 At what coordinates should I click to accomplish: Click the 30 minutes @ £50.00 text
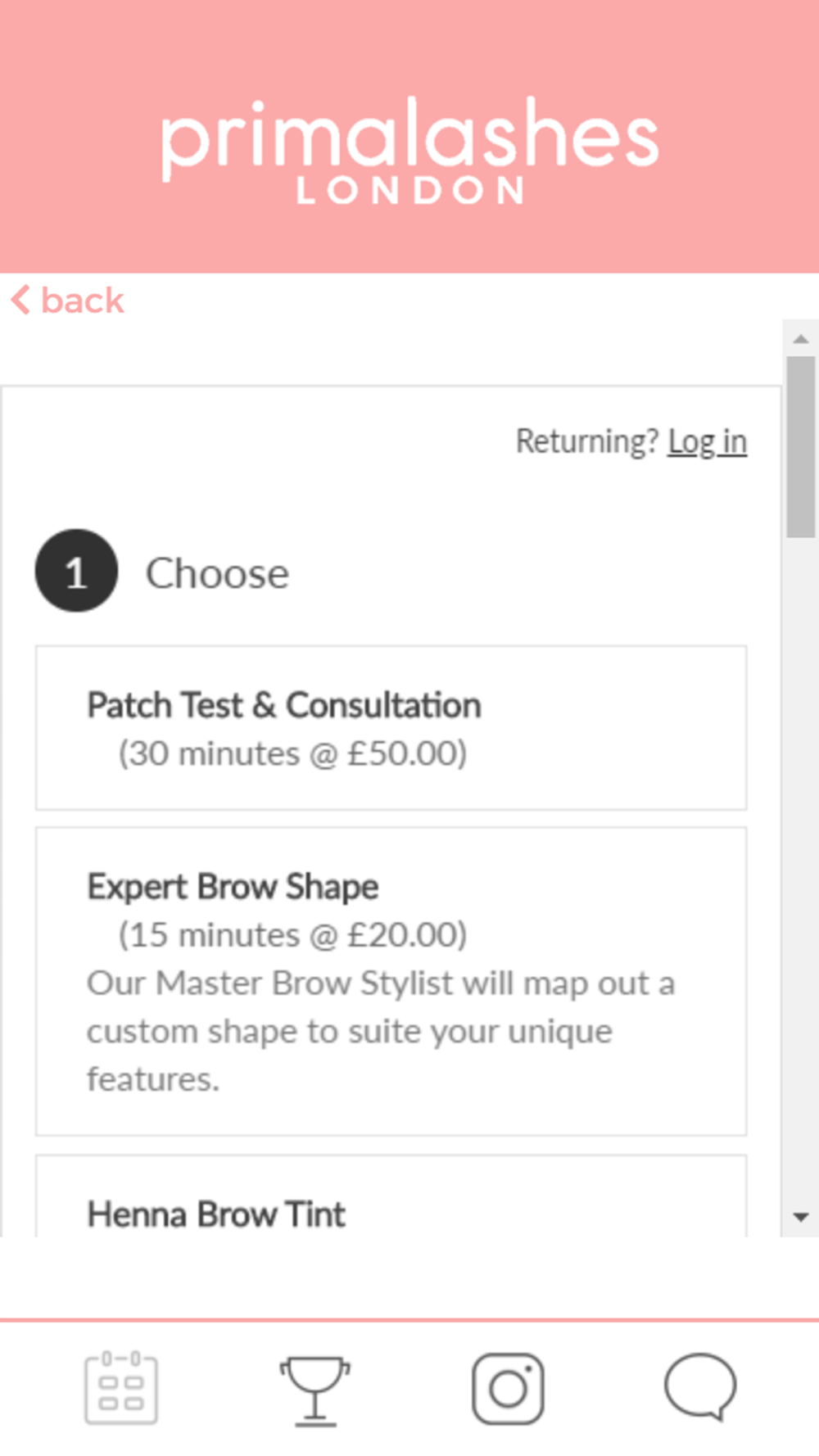click(x=292, y=753)
